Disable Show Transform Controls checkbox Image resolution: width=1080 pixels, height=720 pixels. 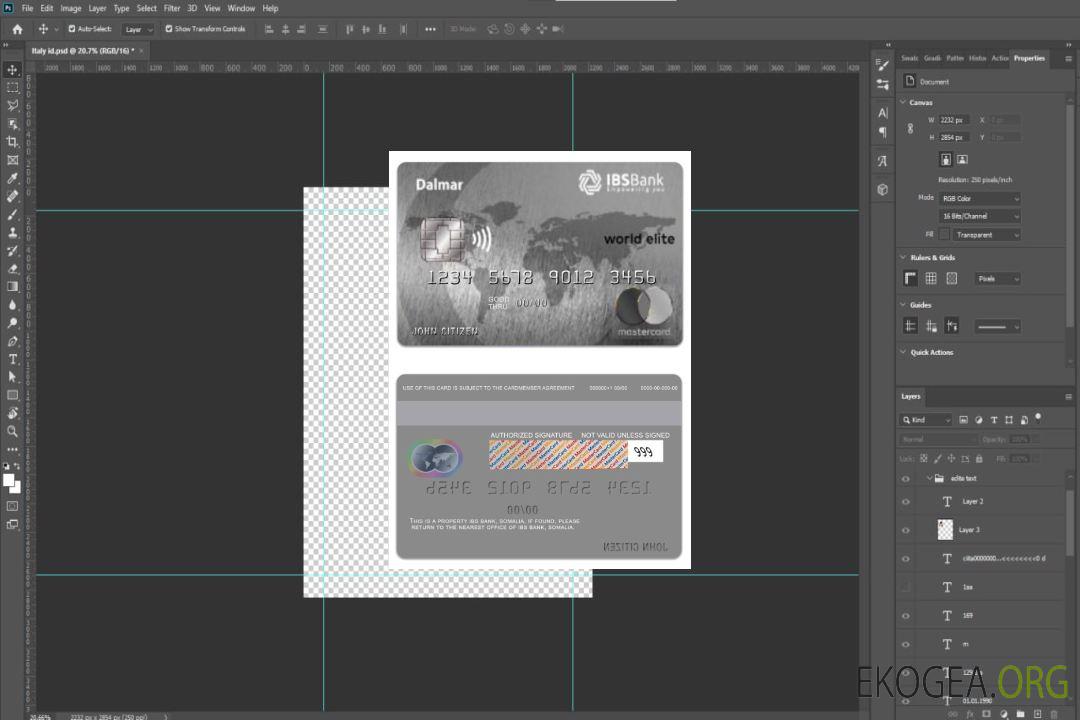[x=169, y=29]
